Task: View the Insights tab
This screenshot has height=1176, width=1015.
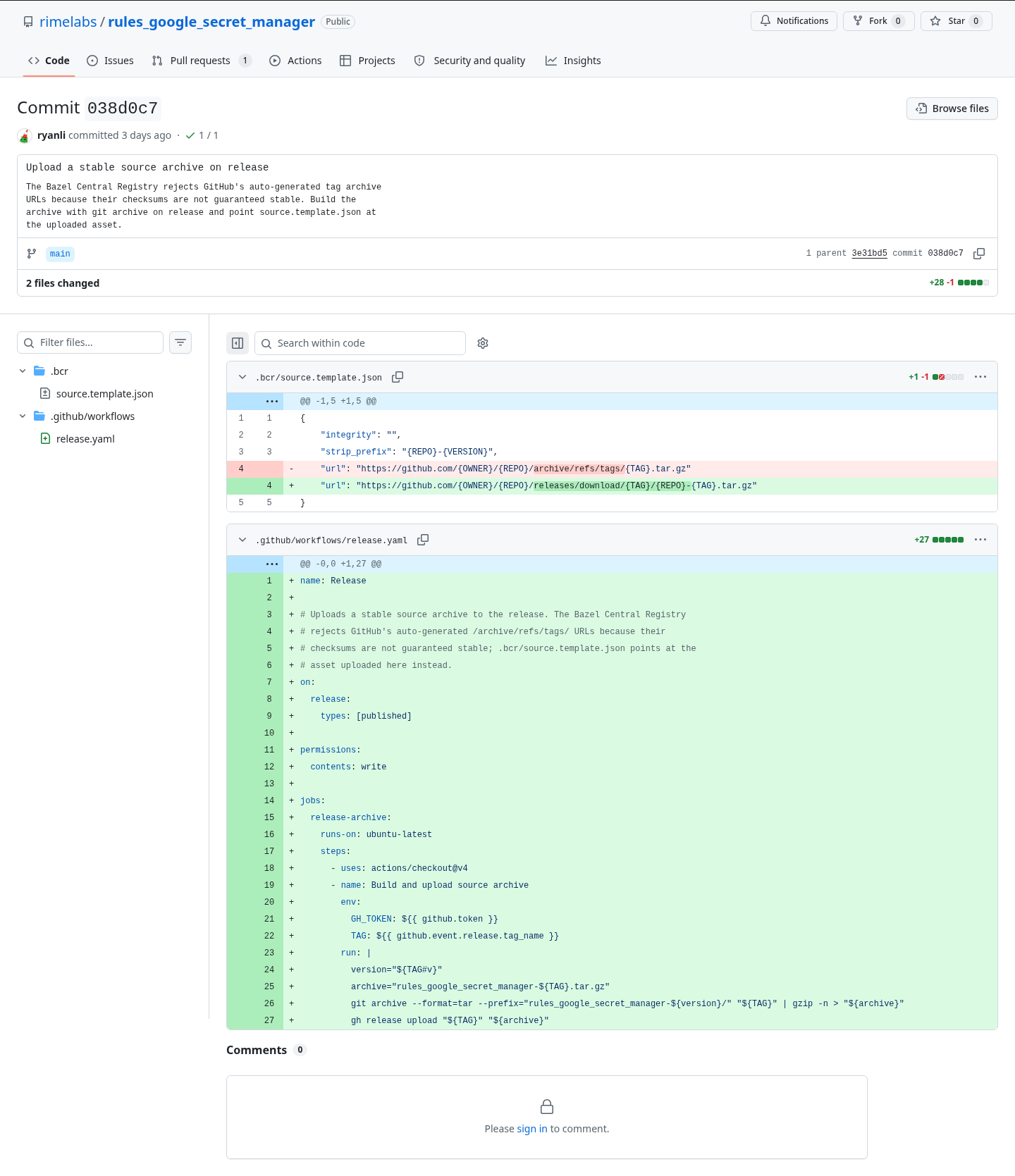Action: 573,61
